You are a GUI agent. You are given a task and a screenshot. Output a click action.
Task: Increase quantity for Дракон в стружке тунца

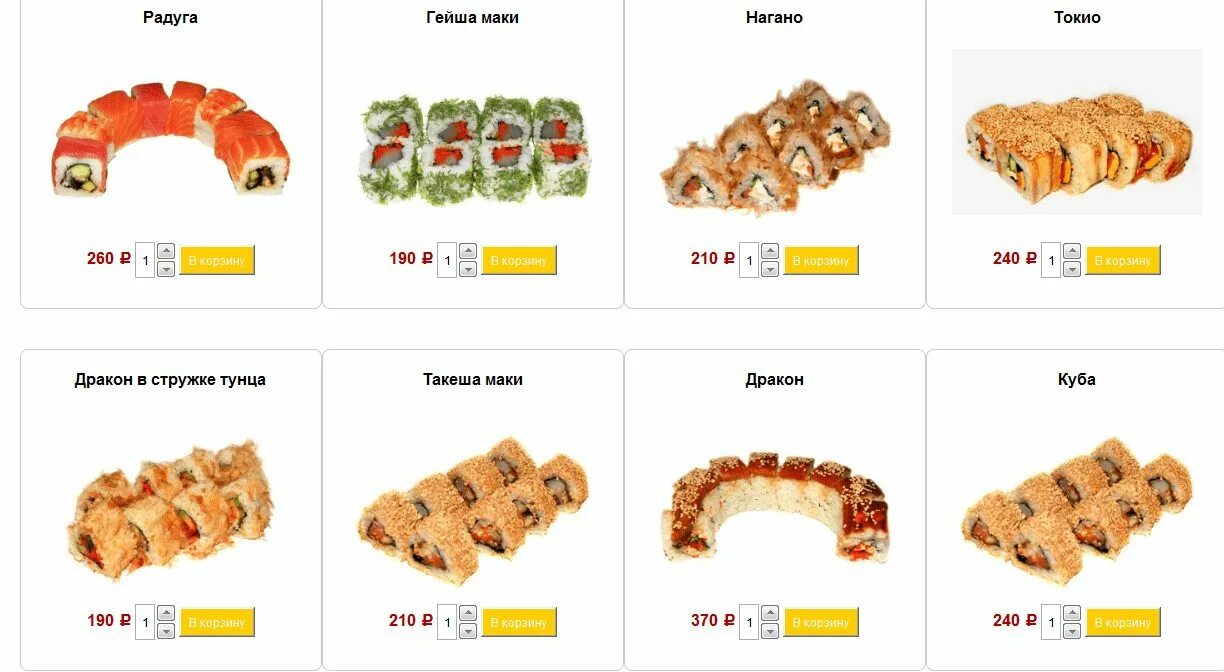[x=166, y=613]
